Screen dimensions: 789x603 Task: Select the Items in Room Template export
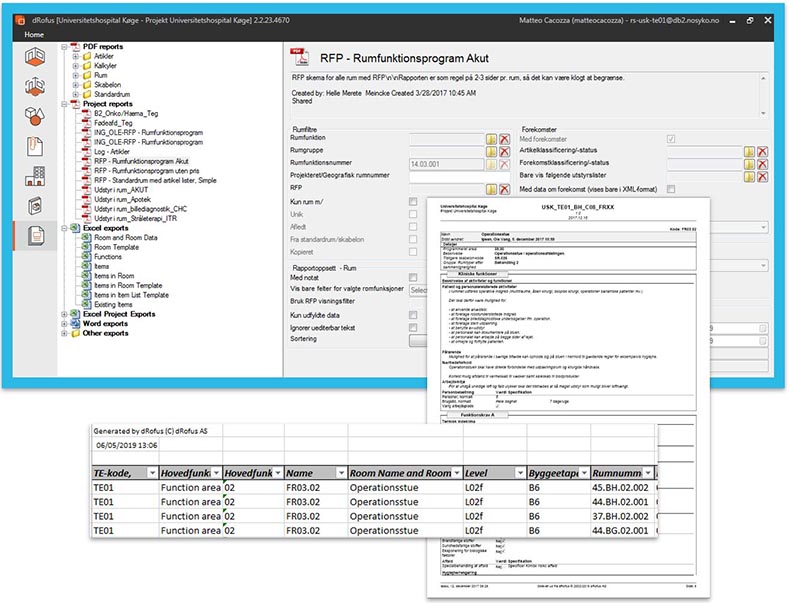pyautogui.click(x=128, y=285)
